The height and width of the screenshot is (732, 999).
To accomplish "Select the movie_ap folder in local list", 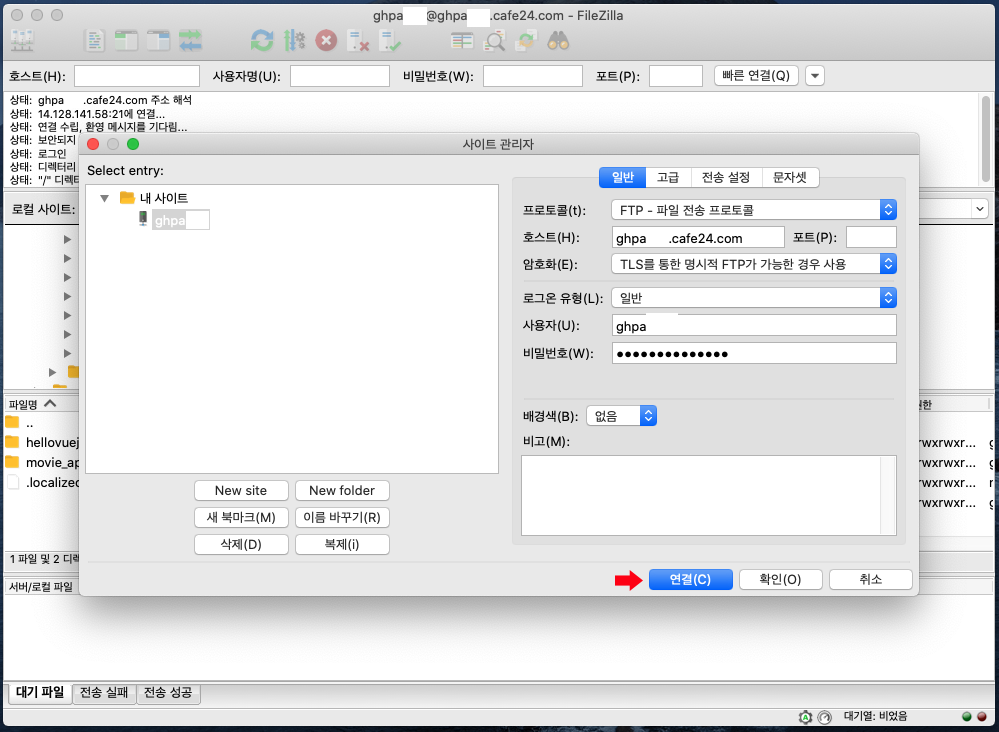I will point(42,463).
